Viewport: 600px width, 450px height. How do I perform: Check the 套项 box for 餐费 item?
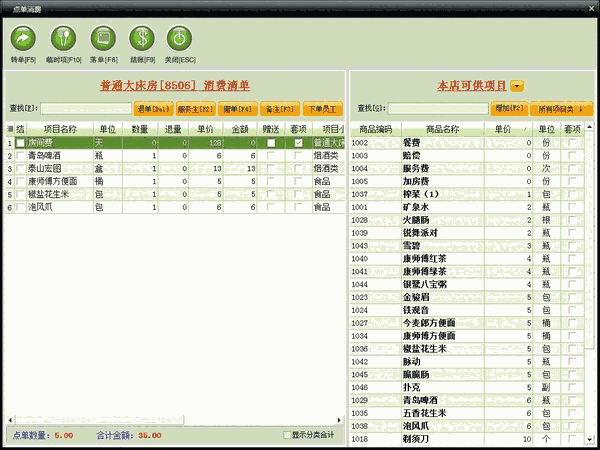572,143
